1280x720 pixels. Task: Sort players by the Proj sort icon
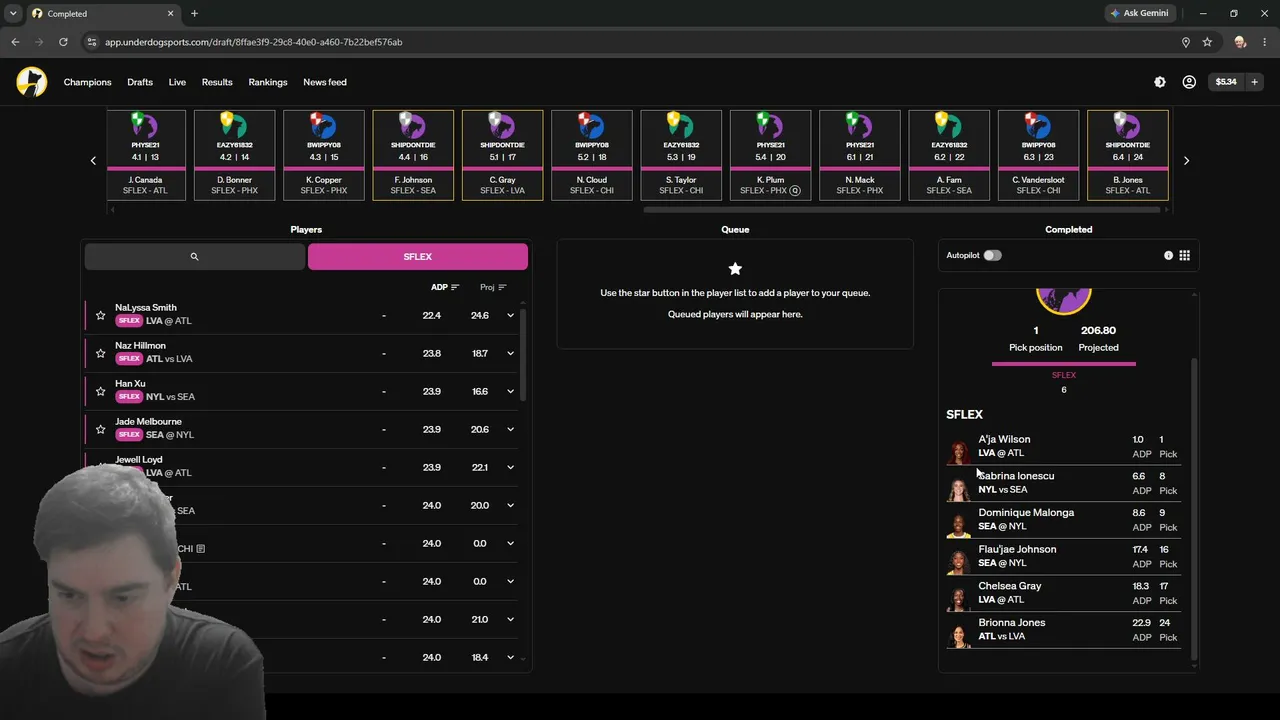click(x=502, y=287)
